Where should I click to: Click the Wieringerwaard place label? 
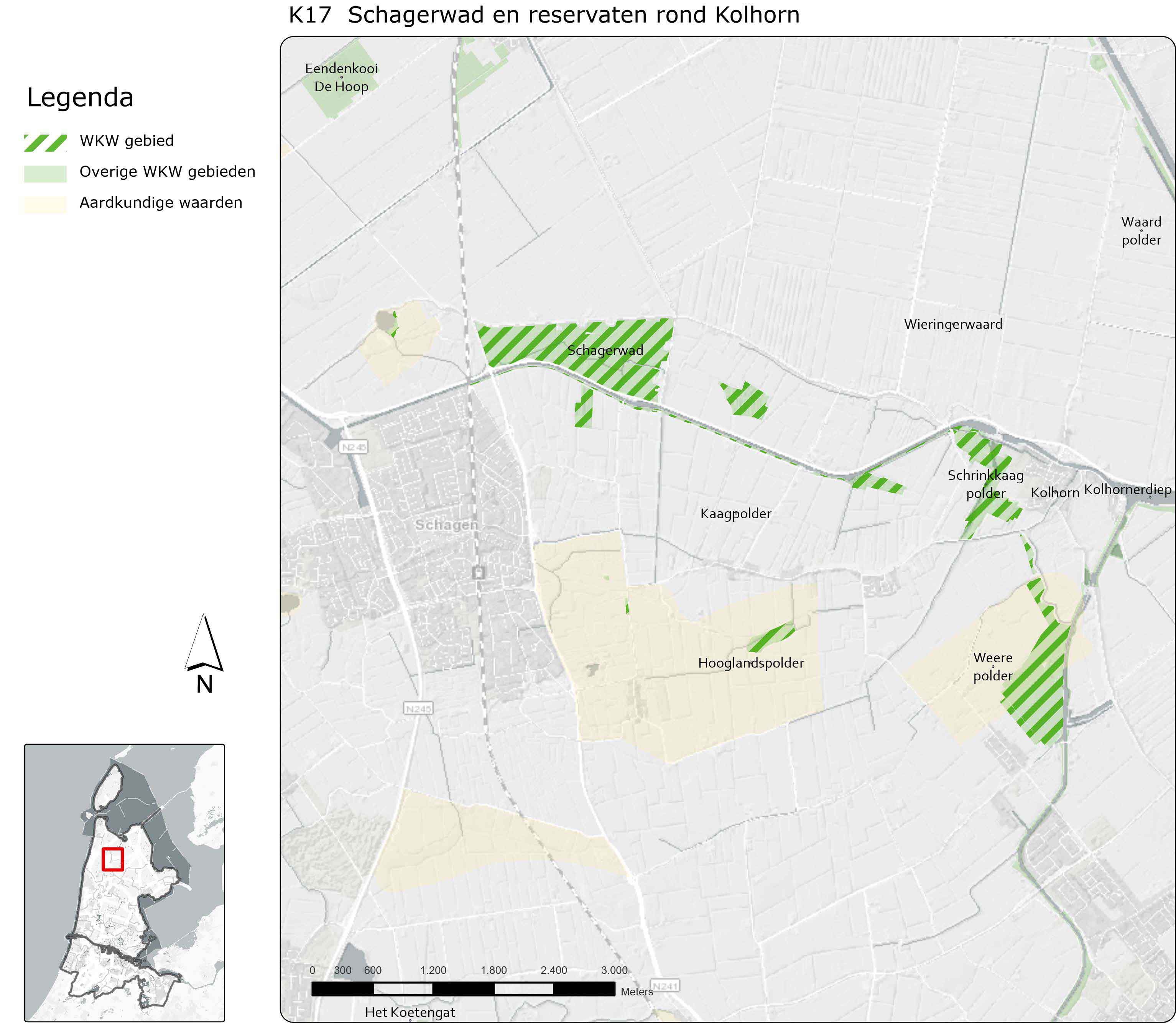pyautogui.click(x=953, y=325)
